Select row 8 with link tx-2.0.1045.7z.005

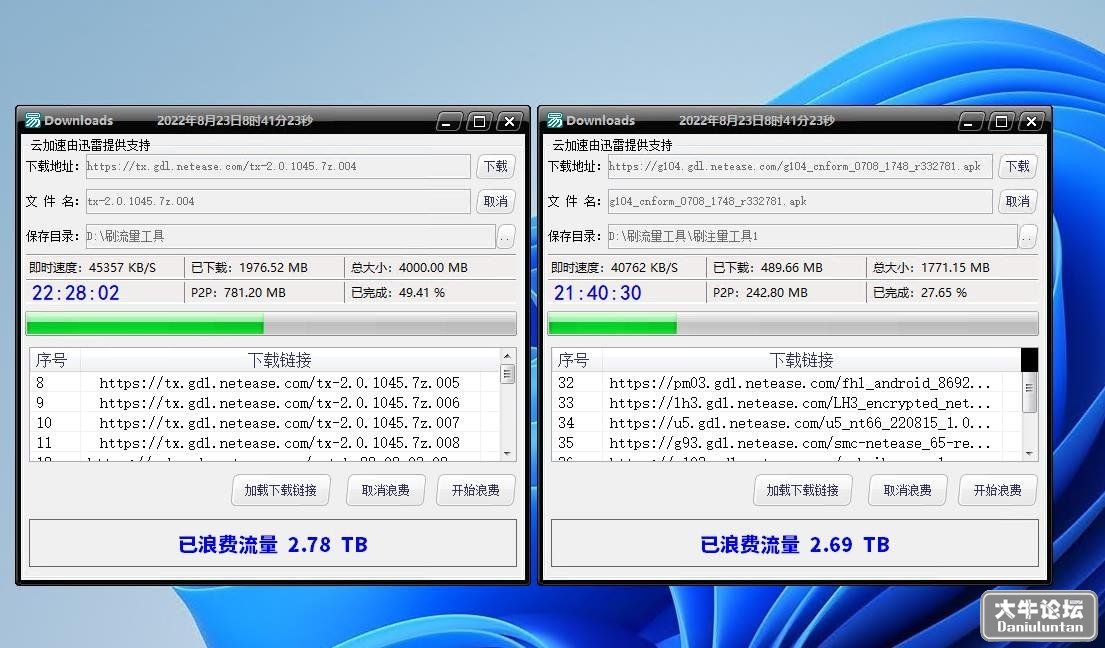coord(265,383)
